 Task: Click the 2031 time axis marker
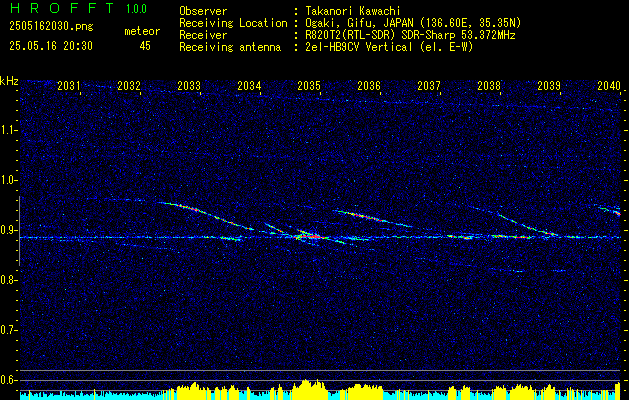coord(69,85)
